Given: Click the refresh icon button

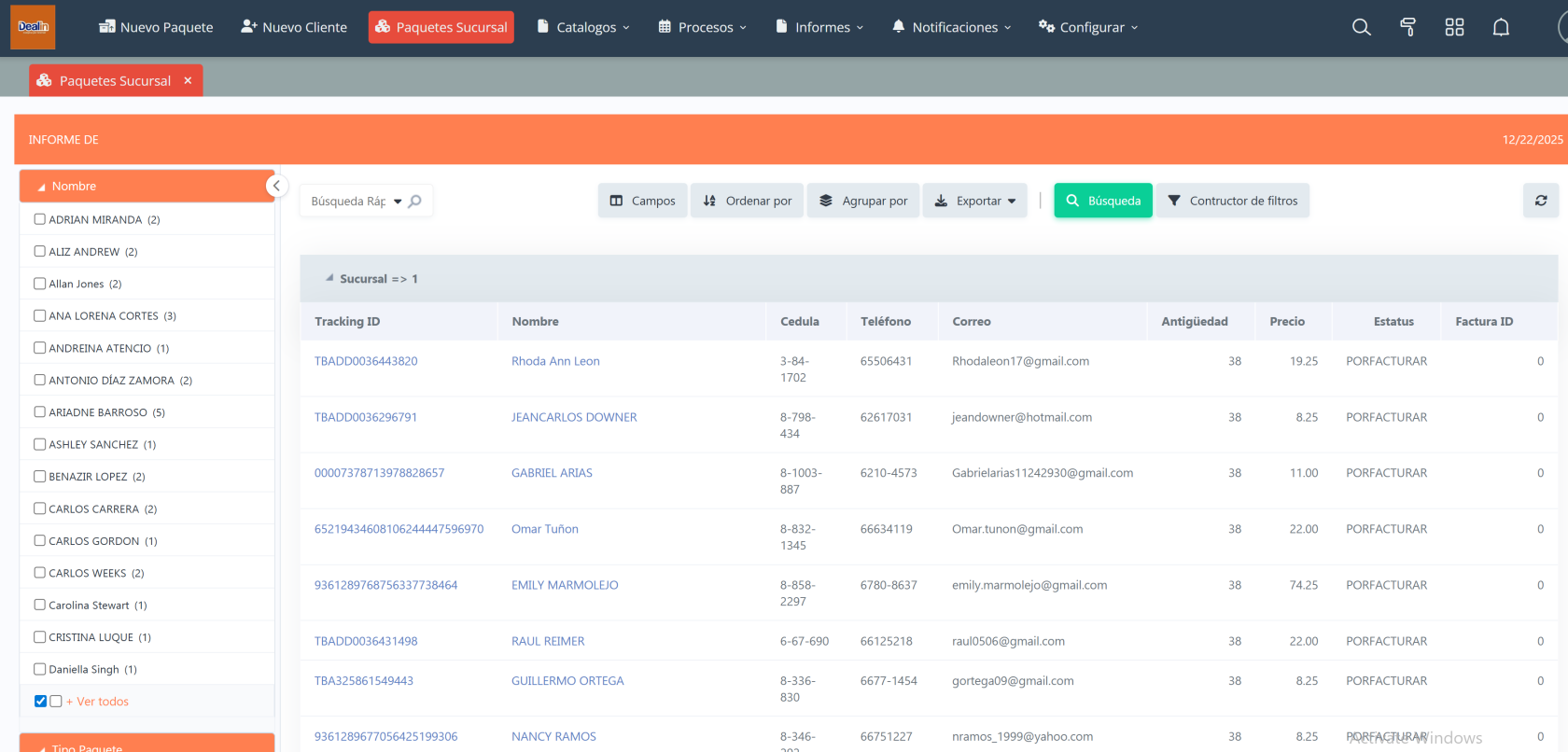Looking at the screenshot, I should [1541, 201].
